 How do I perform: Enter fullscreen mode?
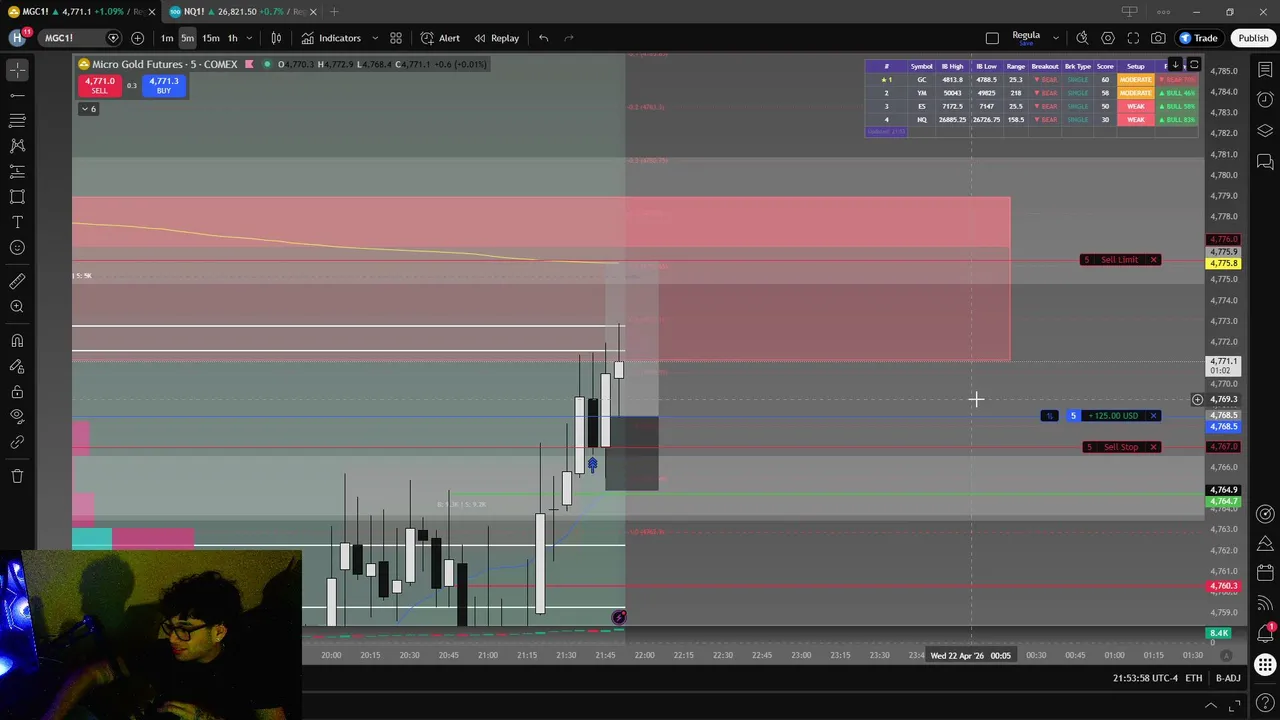pyautogui.click(x=1133, y=38)
